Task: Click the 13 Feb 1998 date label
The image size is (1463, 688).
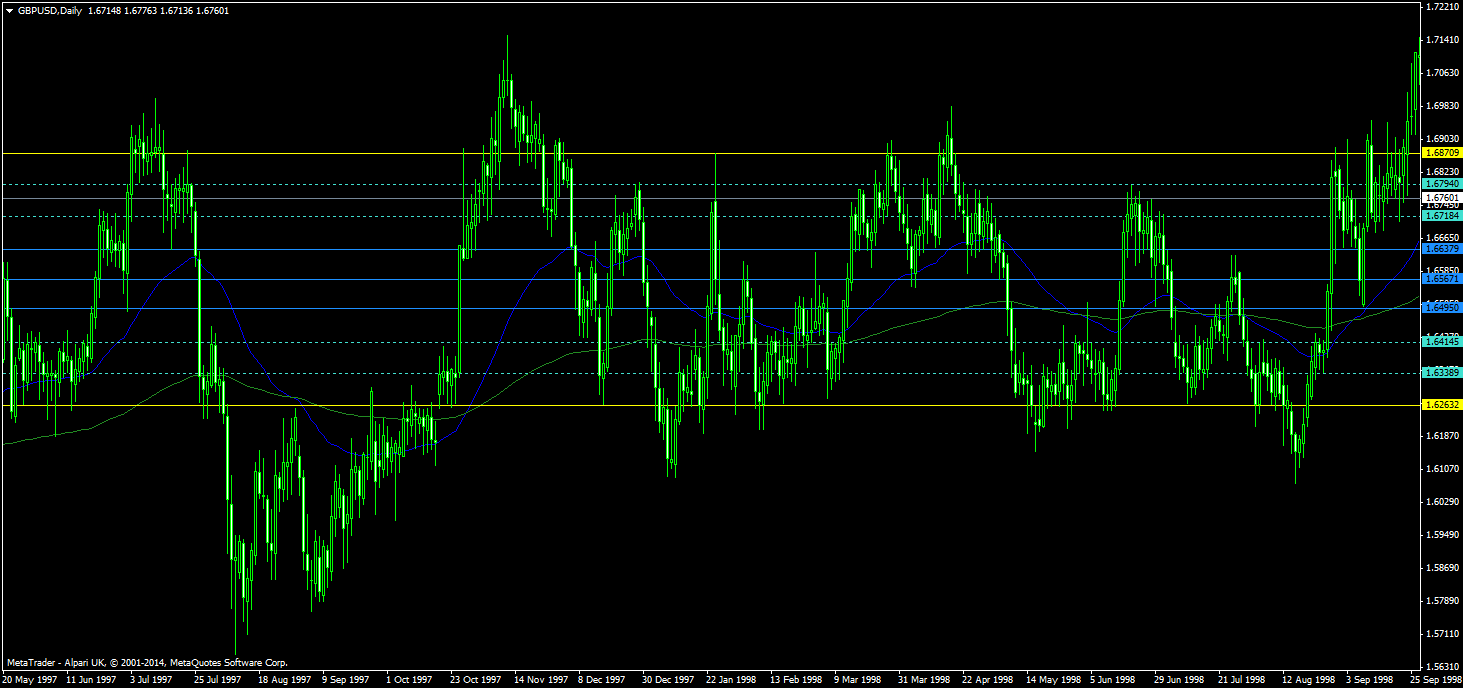Action: click(x=796, y=679)
